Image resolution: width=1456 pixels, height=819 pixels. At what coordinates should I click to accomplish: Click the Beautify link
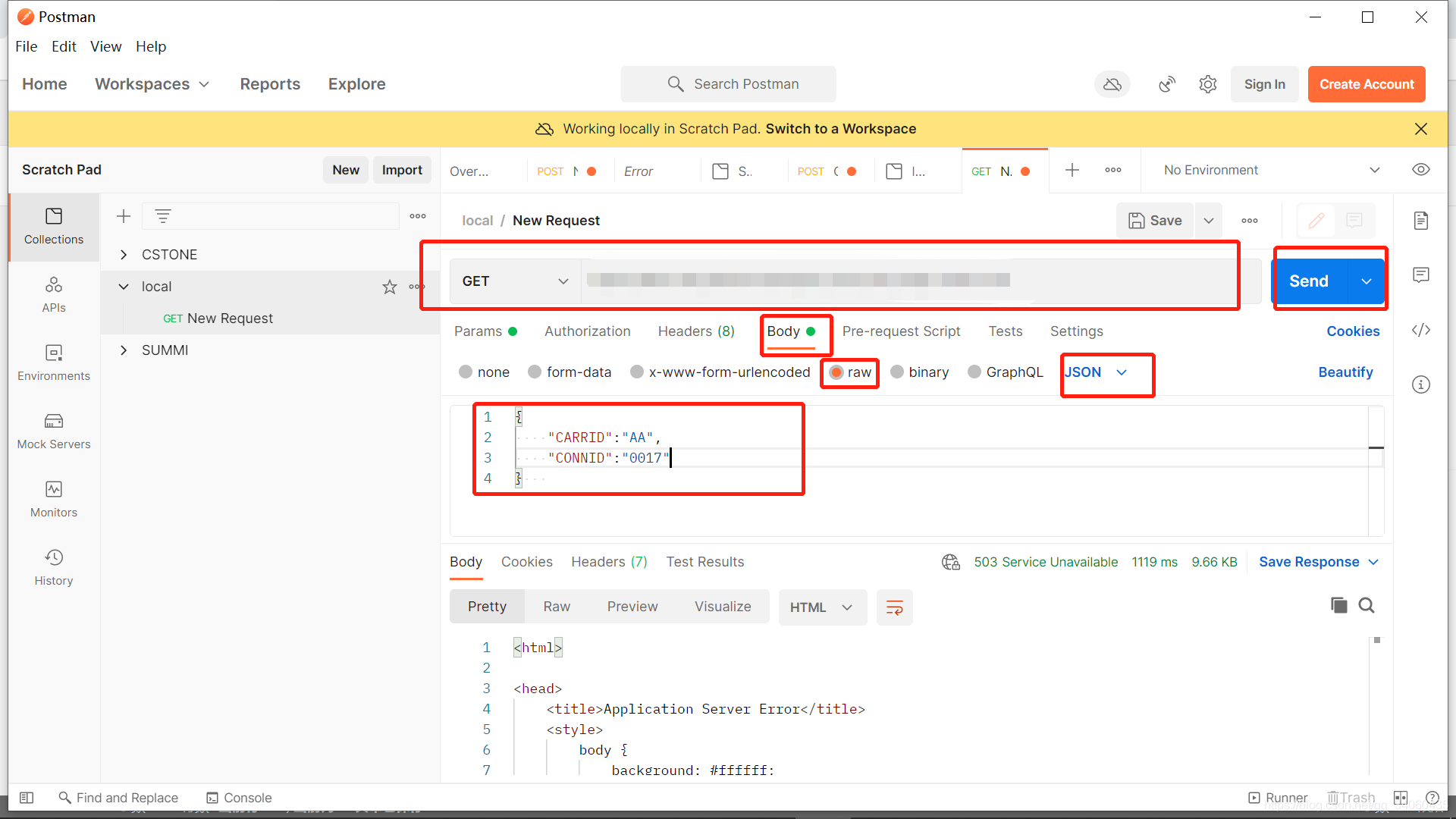click(x=1345, y=372)
